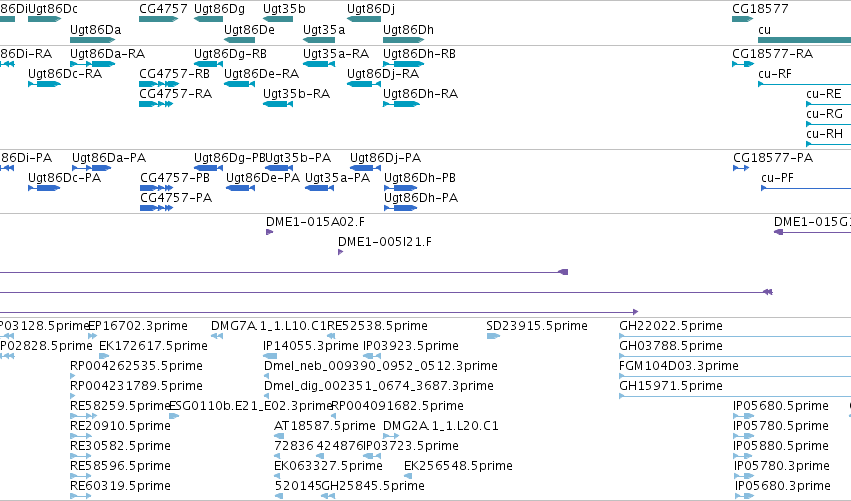This screenshot has width=851, height=501.
Task: Select the cu-RH transcript label
Action: coord(824,134)
